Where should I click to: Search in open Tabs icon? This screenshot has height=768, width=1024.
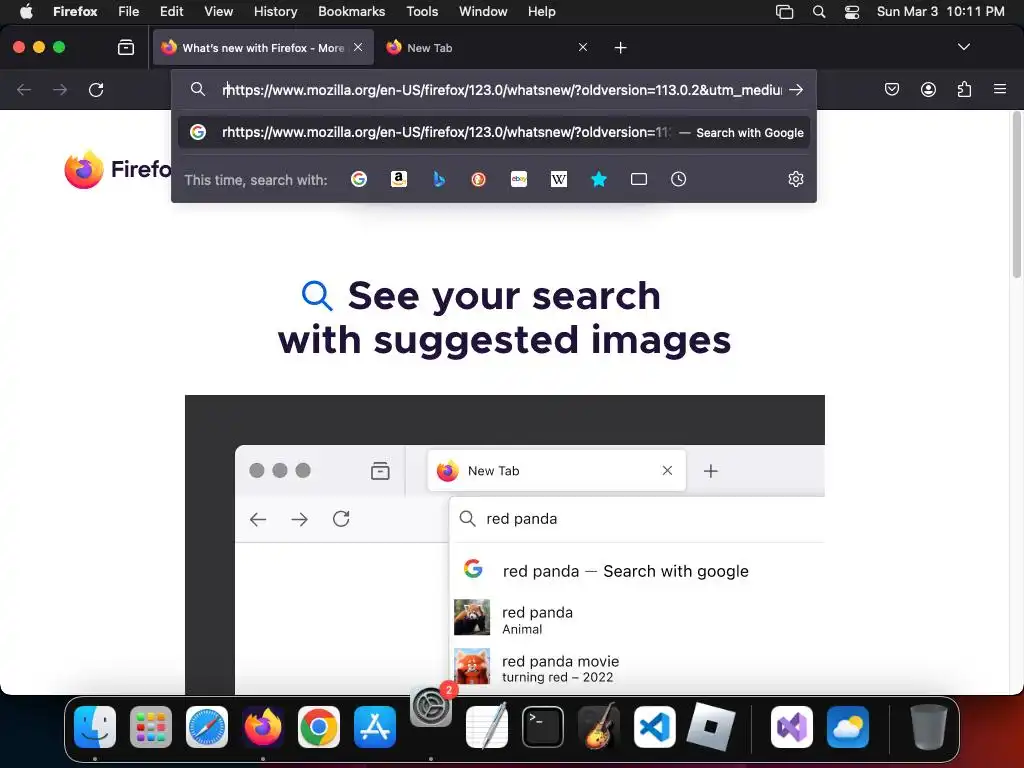tap(639, 179)
